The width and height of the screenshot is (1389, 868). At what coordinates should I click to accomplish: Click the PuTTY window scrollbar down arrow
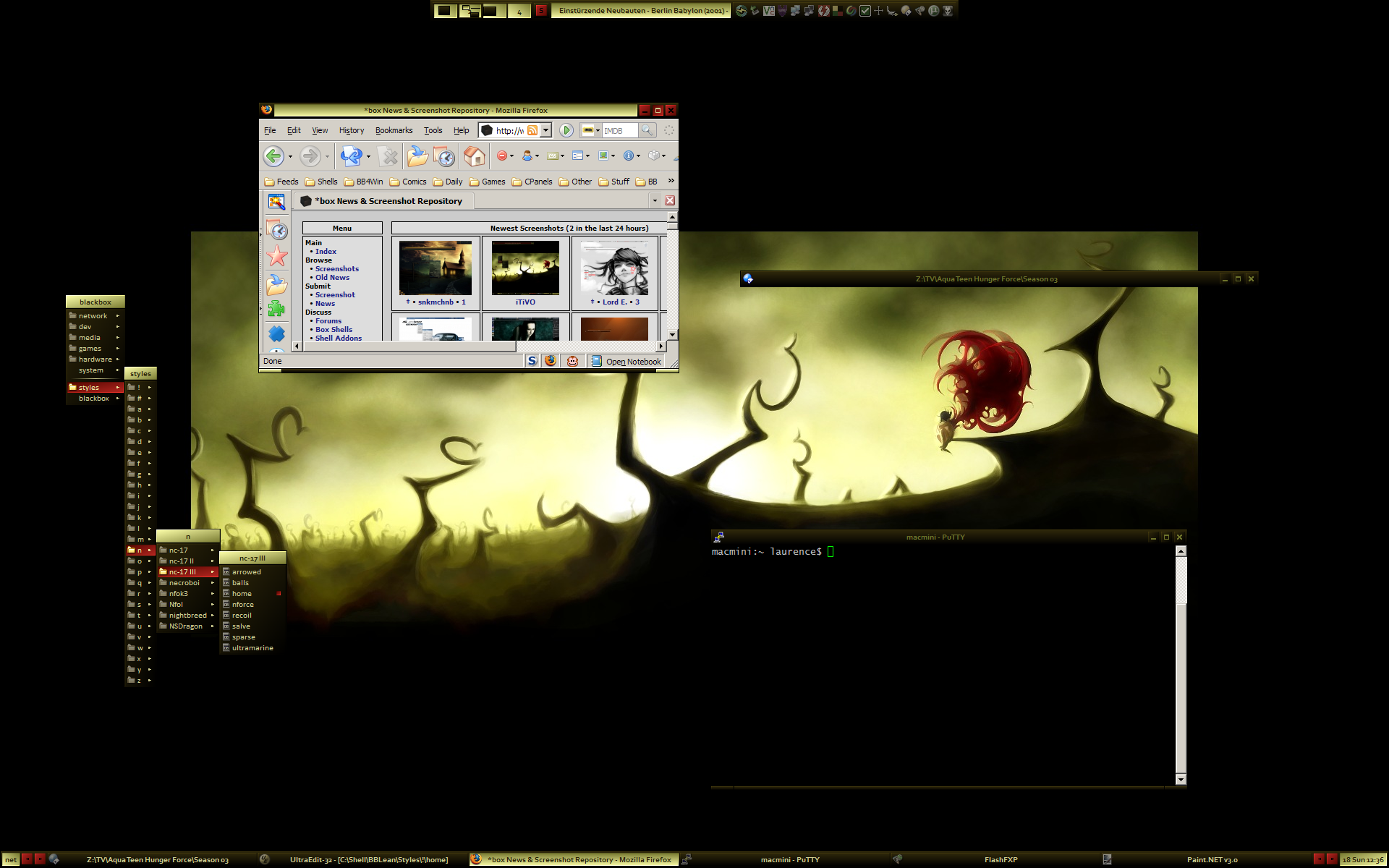click(1181, 779)
